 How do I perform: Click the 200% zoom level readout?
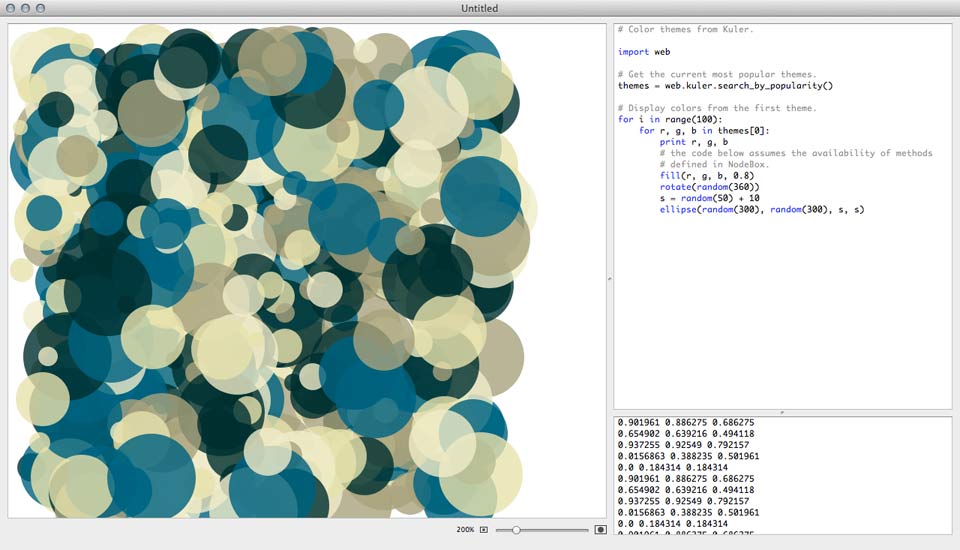click(x=465, y=530)
